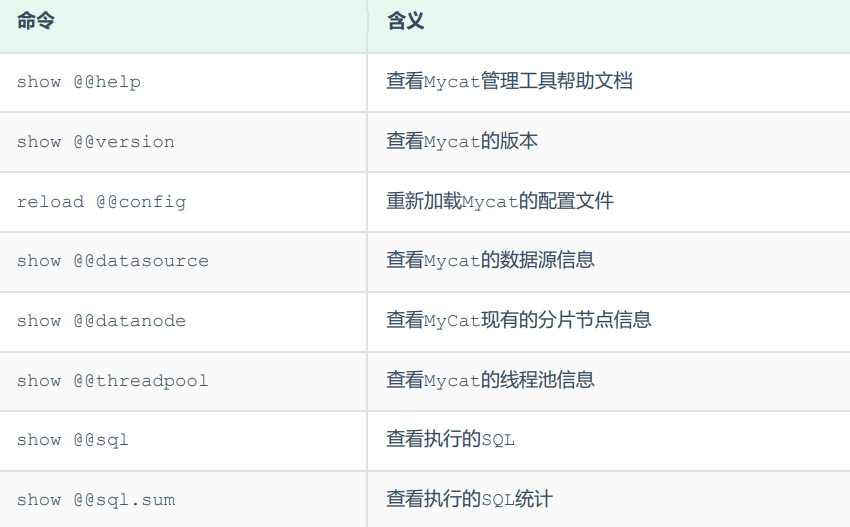Select the show @@threadpool command text
This screenshot has width=850, height=527.
(x=112, y=381)
